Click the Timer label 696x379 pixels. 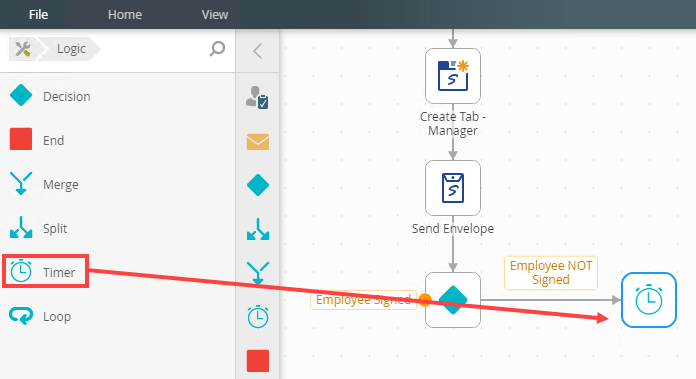click(x=59, y=272)
